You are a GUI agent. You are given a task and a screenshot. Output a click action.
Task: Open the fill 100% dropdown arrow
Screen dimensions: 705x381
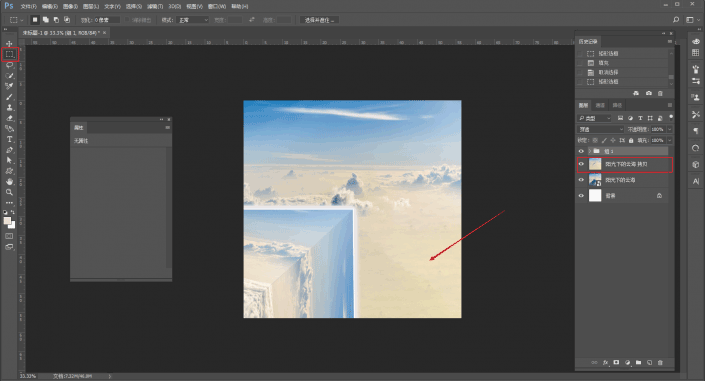tap(669, 140)
